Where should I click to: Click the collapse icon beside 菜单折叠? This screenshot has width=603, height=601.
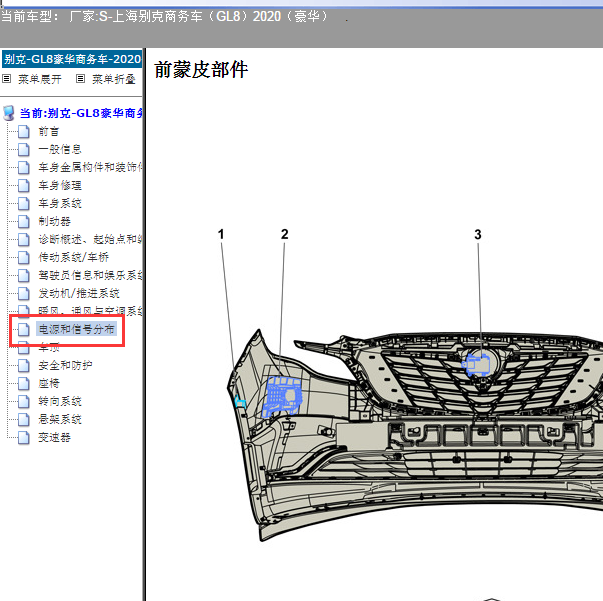tap(80, 79)
